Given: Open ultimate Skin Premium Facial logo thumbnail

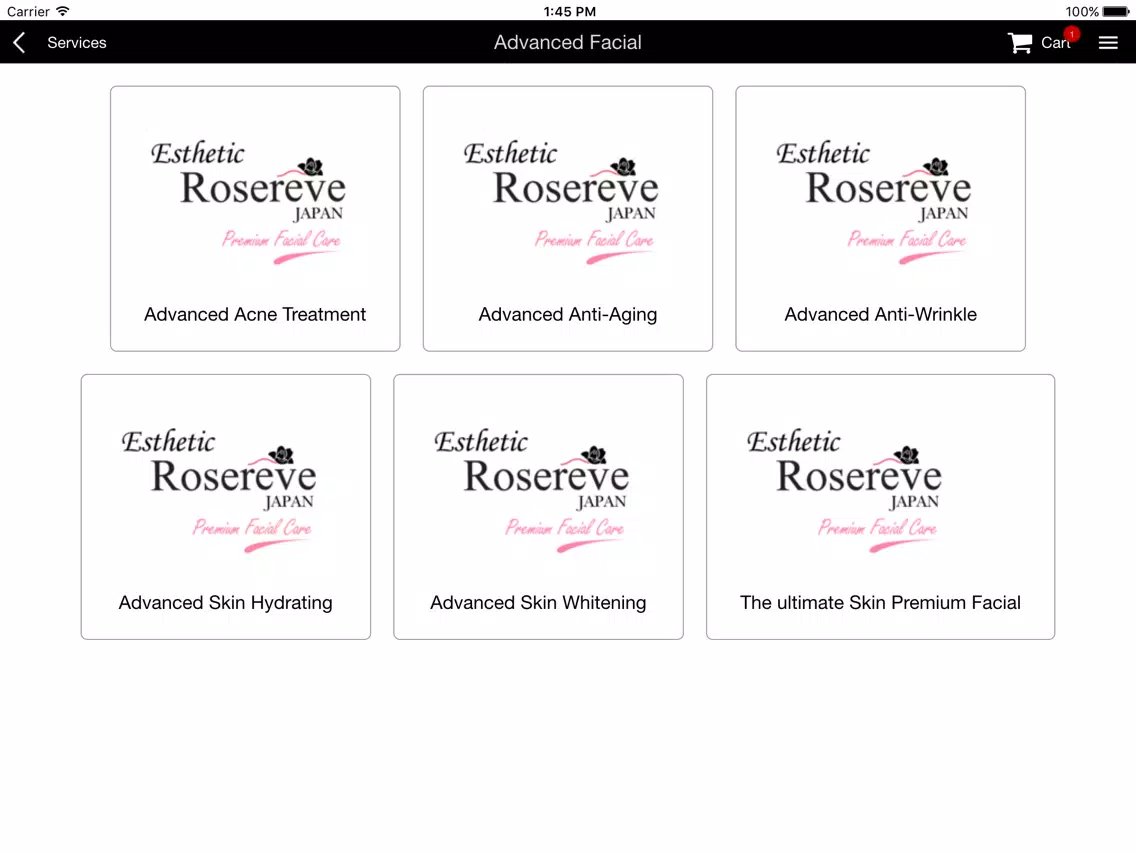Looking at the screenshot, I should (x=845, y=489).
